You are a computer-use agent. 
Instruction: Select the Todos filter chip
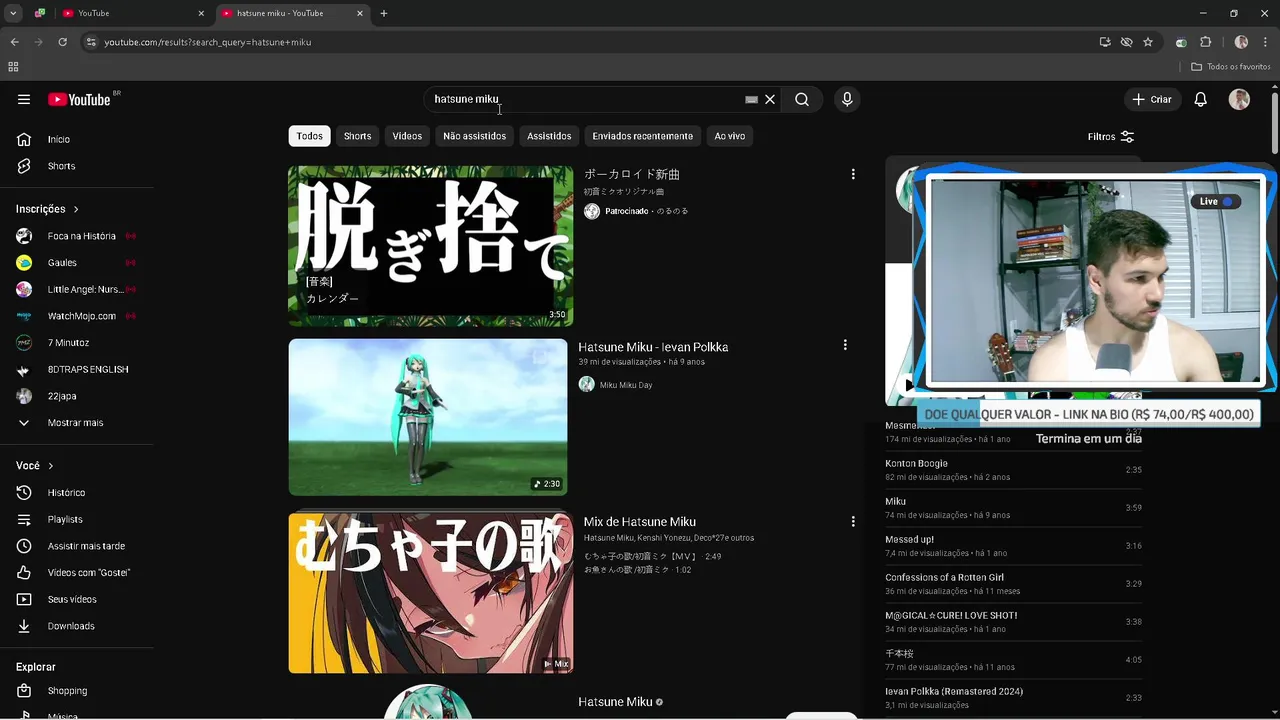[310, 136]
